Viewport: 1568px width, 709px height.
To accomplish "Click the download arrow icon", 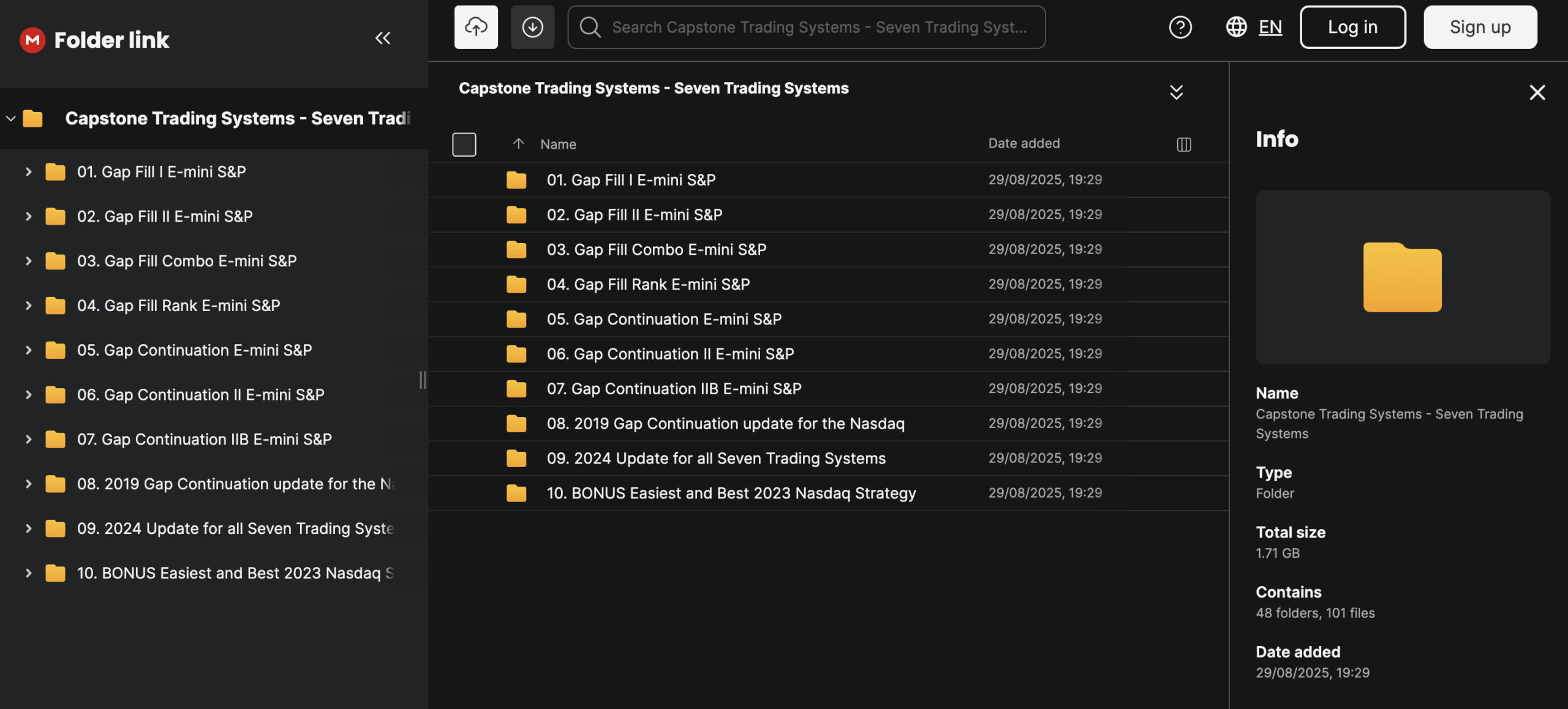I will [532, 27].
